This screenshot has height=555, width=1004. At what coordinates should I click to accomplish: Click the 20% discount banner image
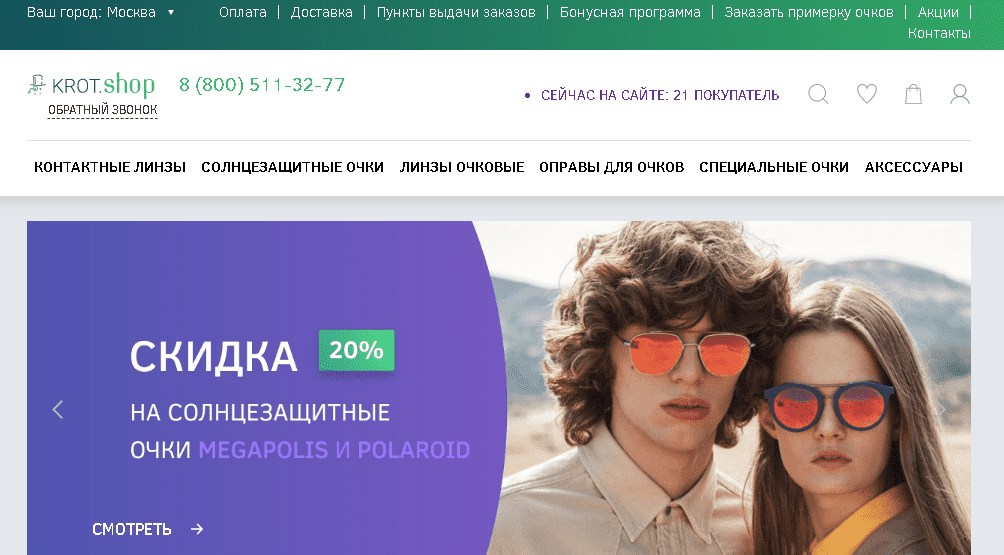point(499,388)
